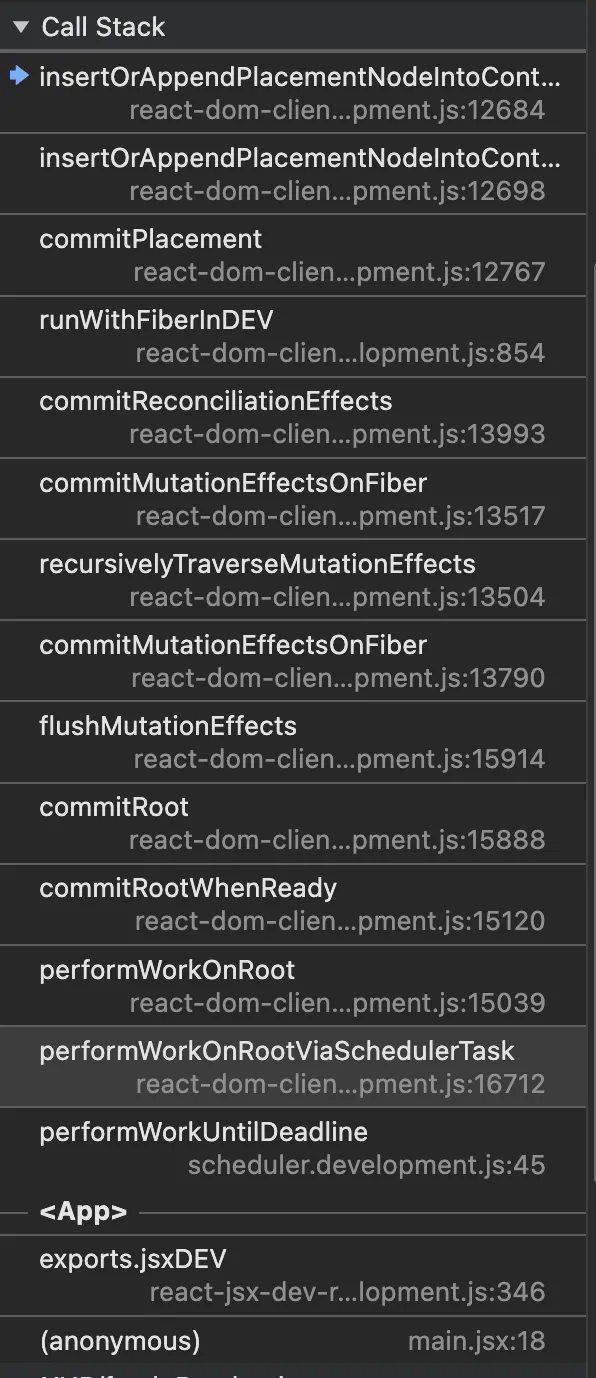
Task: Select the commitReconciliationEffects stack frame
Action: (293, 417)
